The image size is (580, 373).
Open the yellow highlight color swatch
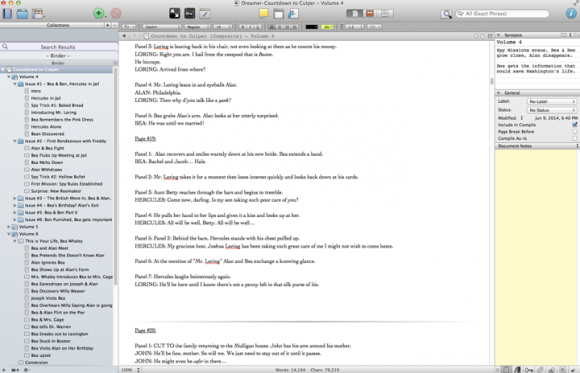[327, 27]
